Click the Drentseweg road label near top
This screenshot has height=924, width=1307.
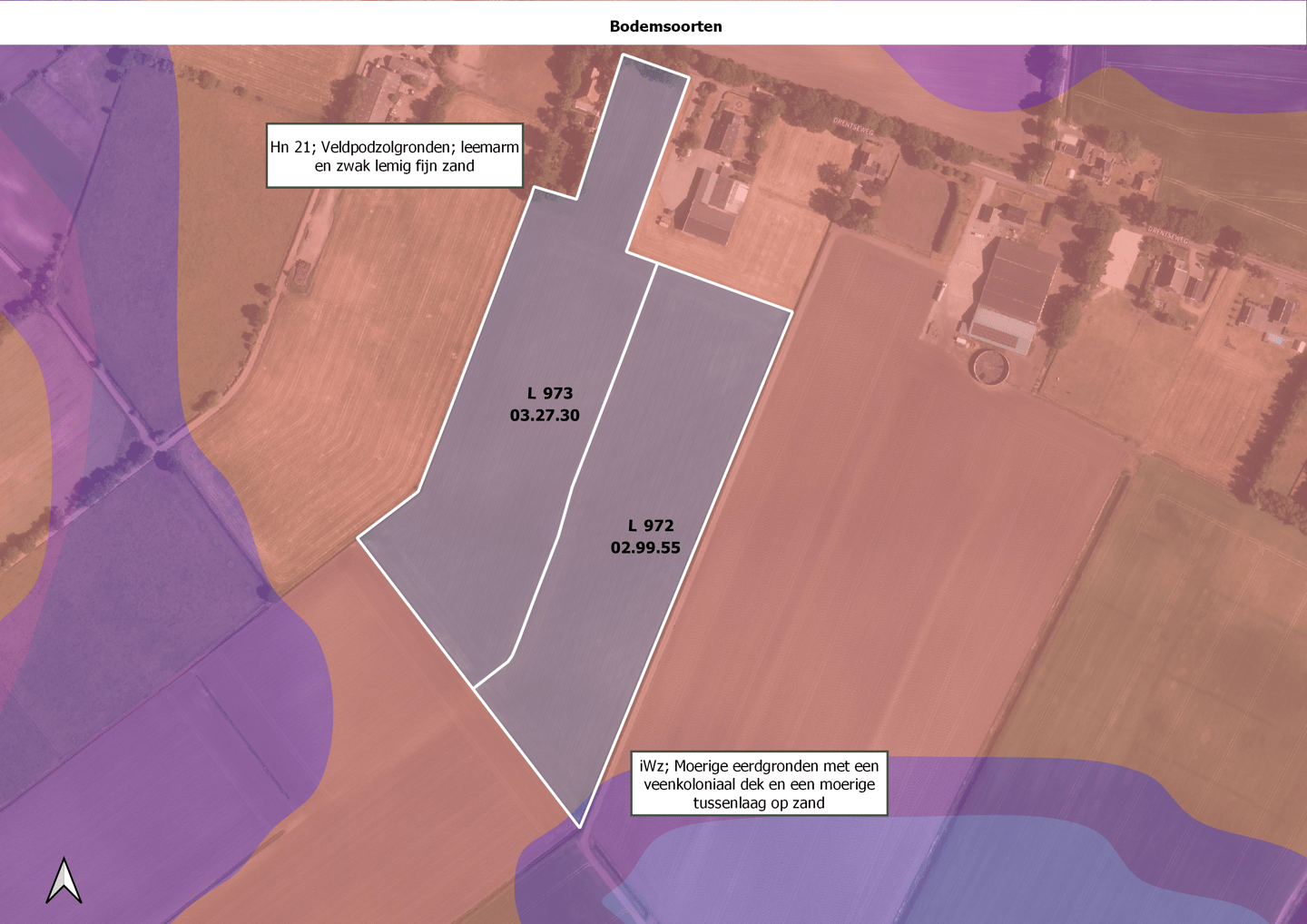854,127
